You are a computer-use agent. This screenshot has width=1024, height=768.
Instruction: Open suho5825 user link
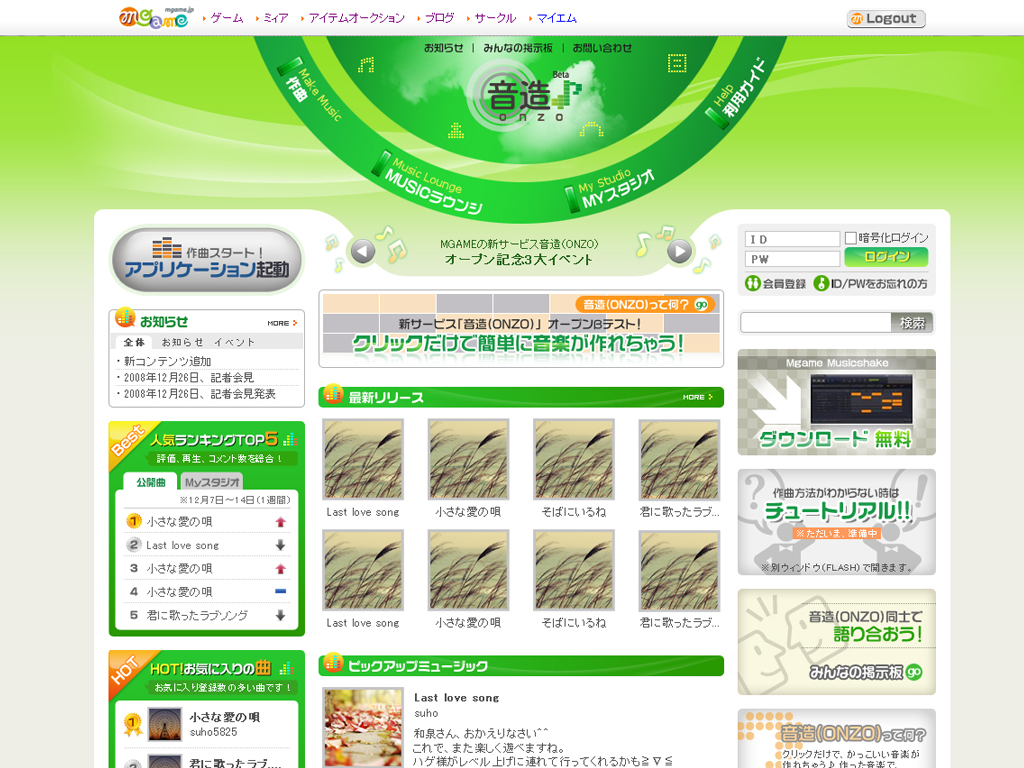(214, 732)
